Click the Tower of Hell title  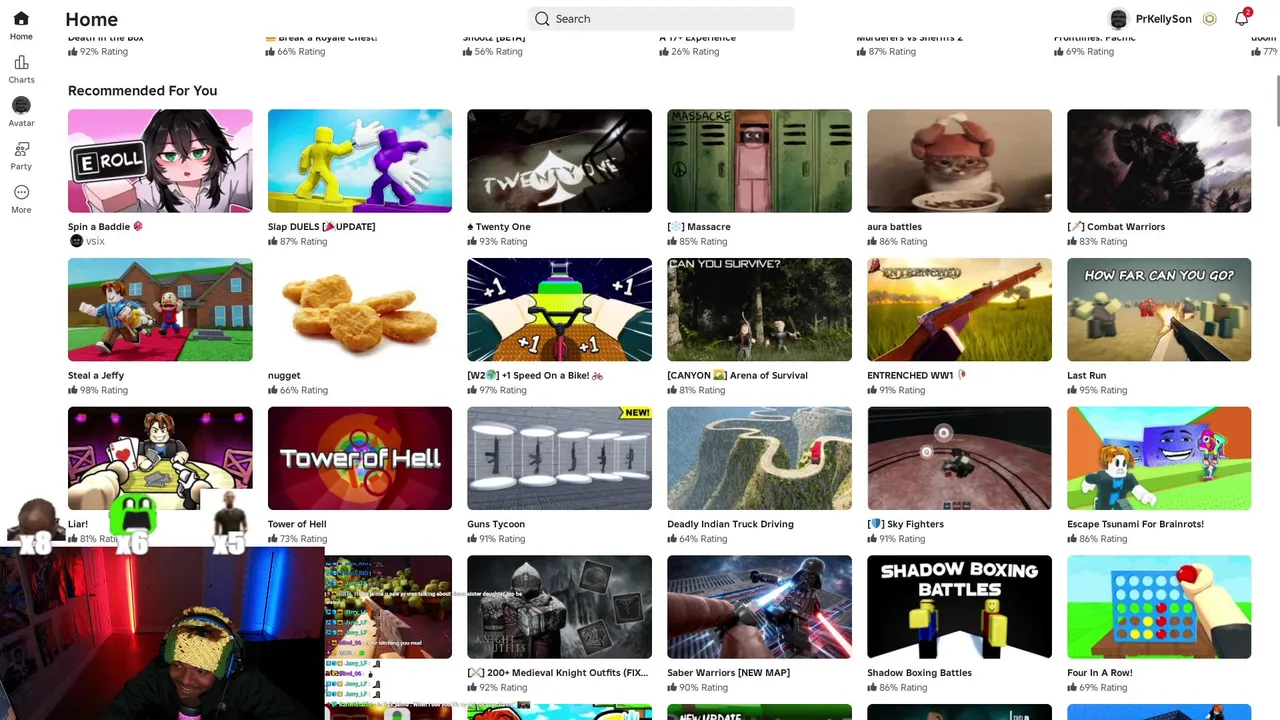pos(297,524)
